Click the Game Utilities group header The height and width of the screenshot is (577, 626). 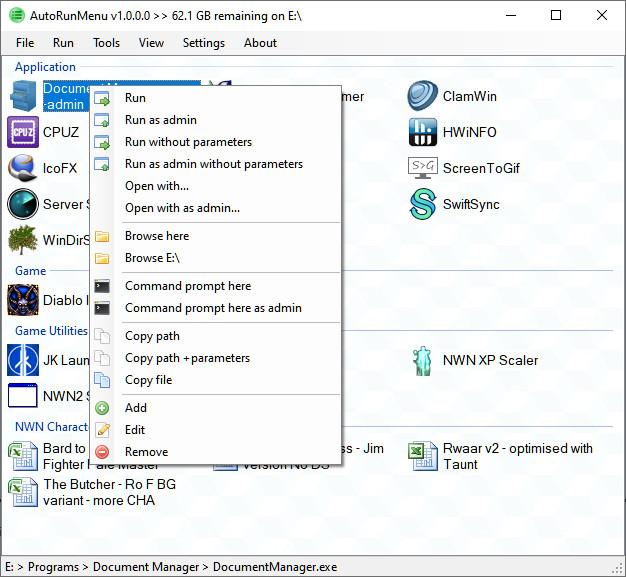[x=51, y=331]
